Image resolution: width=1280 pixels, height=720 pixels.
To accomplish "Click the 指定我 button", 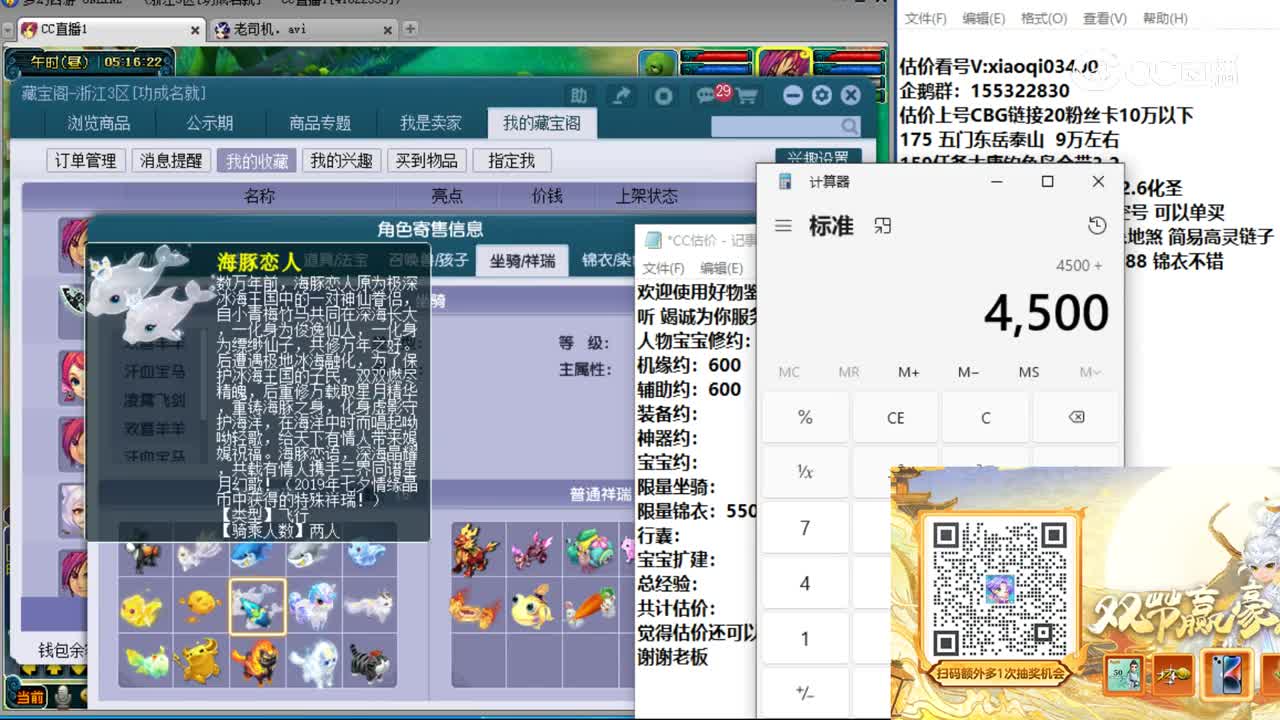I will click(511, 161).
